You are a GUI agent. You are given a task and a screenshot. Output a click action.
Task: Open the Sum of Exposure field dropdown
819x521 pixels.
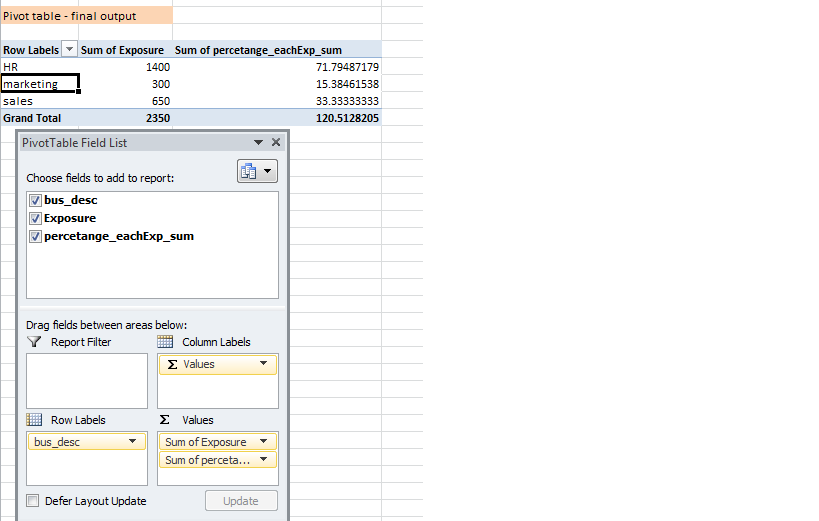264,442
